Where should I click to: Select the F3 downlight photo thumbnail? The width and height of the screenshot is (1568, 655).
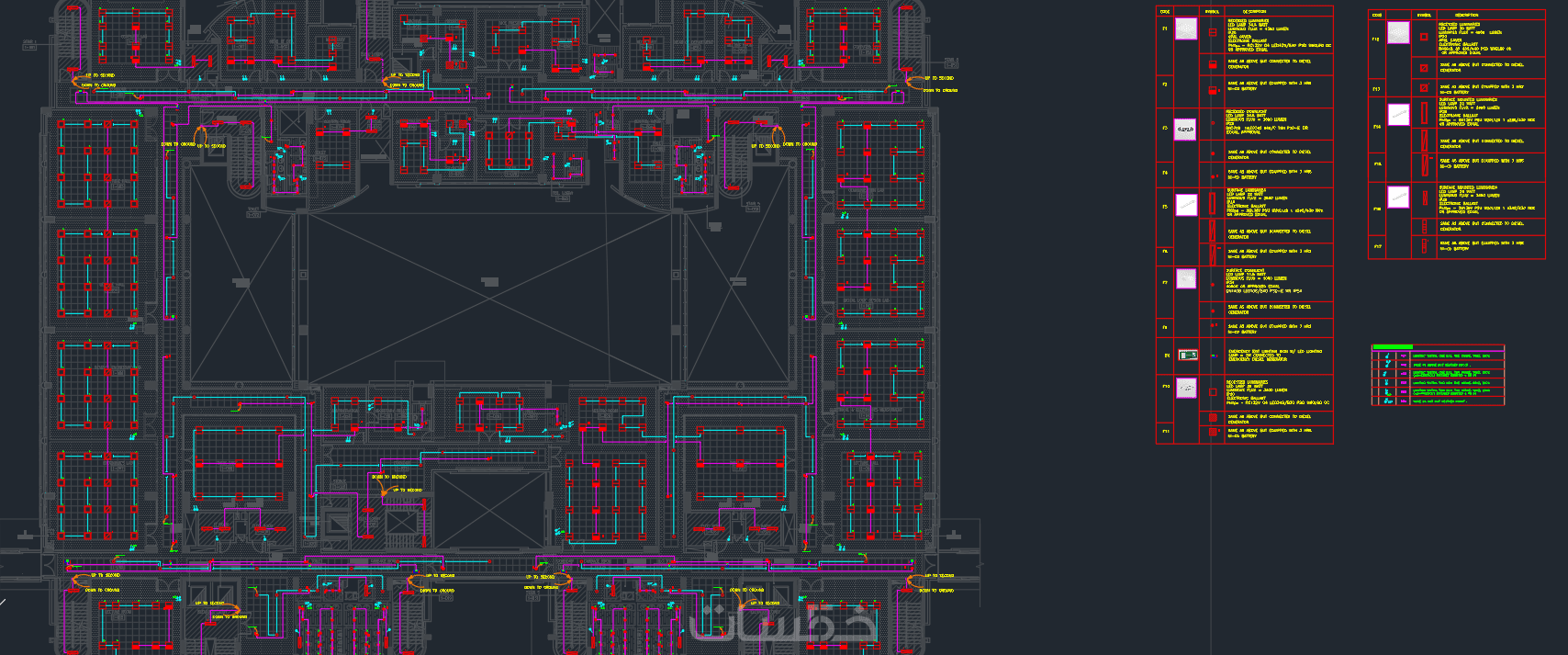(x=1185, y=130)
